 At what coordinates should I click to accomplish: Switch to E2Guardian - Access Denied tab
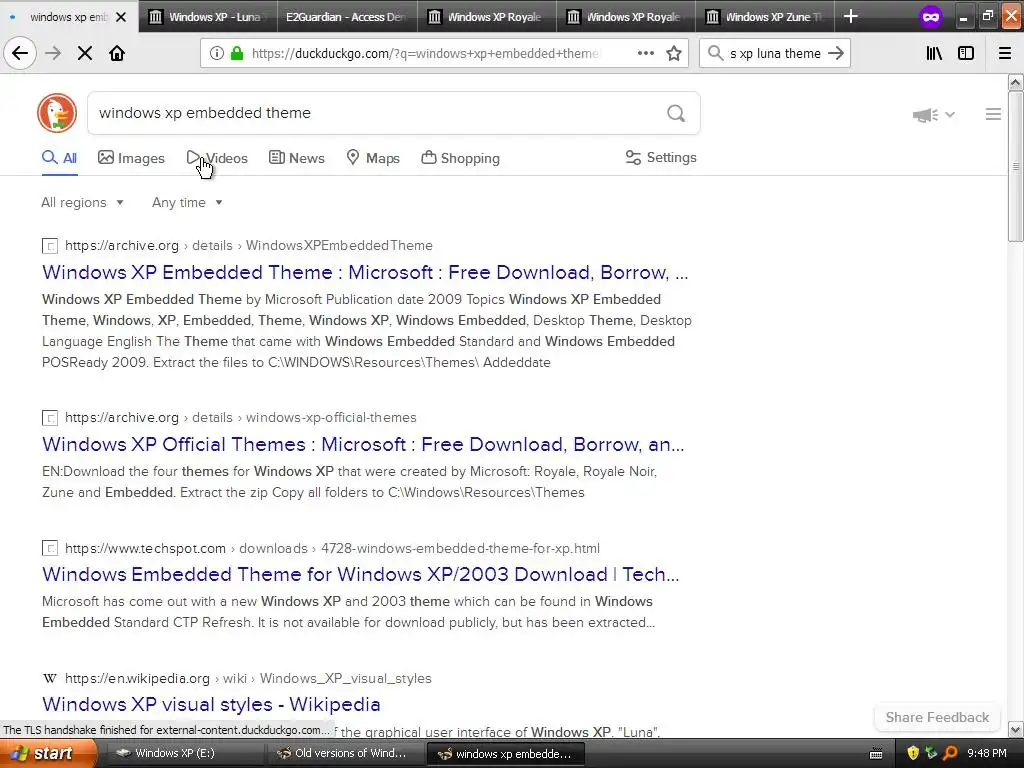tap(347, 17)
